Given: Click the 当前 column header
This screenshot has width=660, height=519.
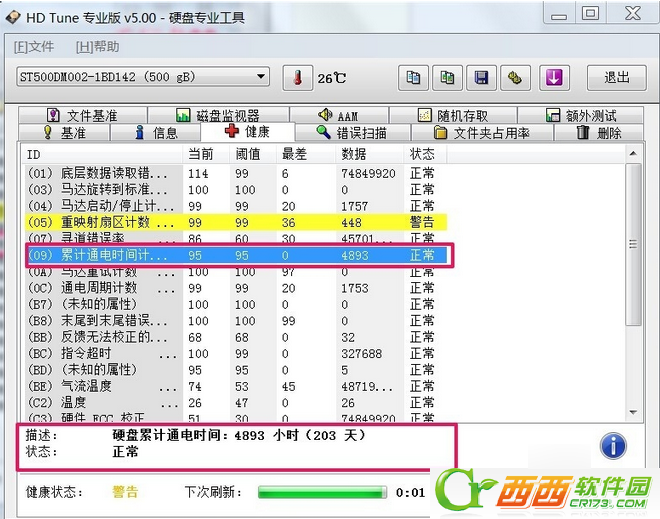Looking at the screenshot, I should [x=206, y=154].
